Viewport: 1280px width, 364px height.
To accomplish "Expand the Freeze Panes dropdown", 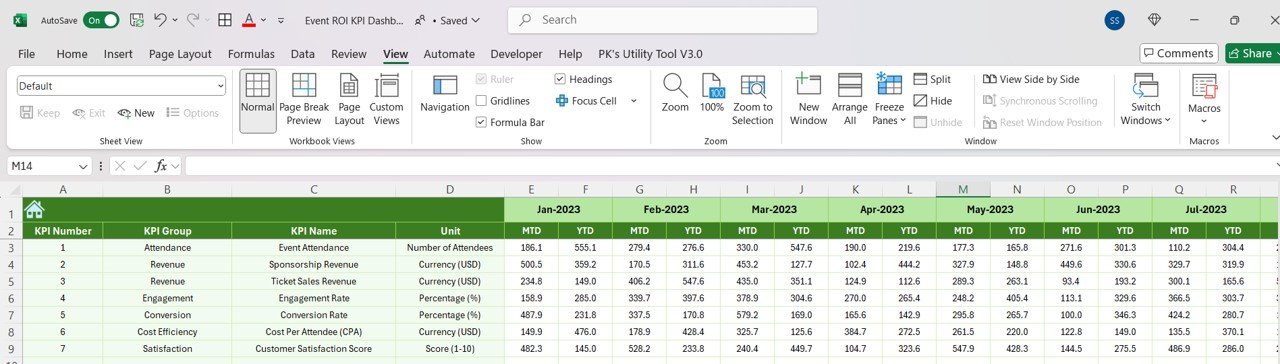I will tap(889, 101).
